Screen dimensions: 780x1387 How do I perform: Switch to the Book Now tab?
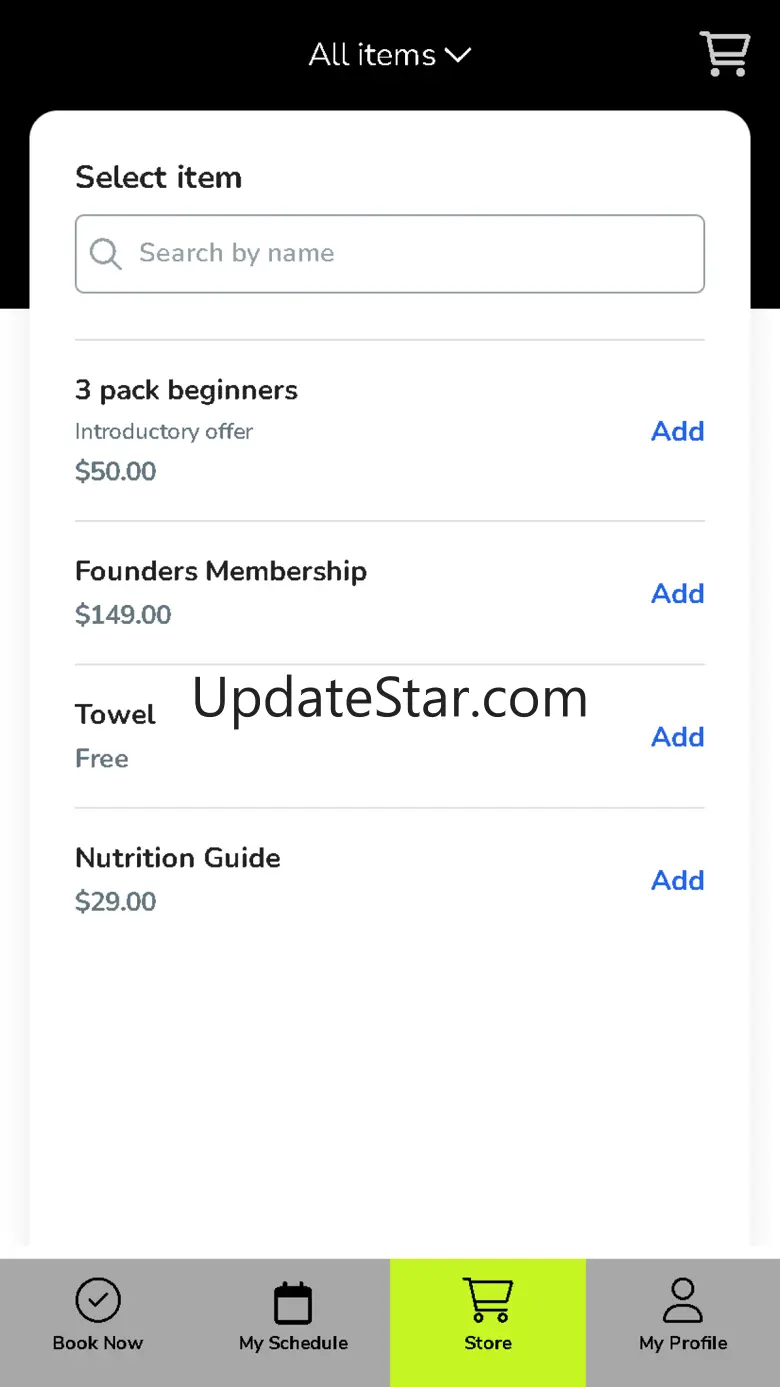point(98,1342)
